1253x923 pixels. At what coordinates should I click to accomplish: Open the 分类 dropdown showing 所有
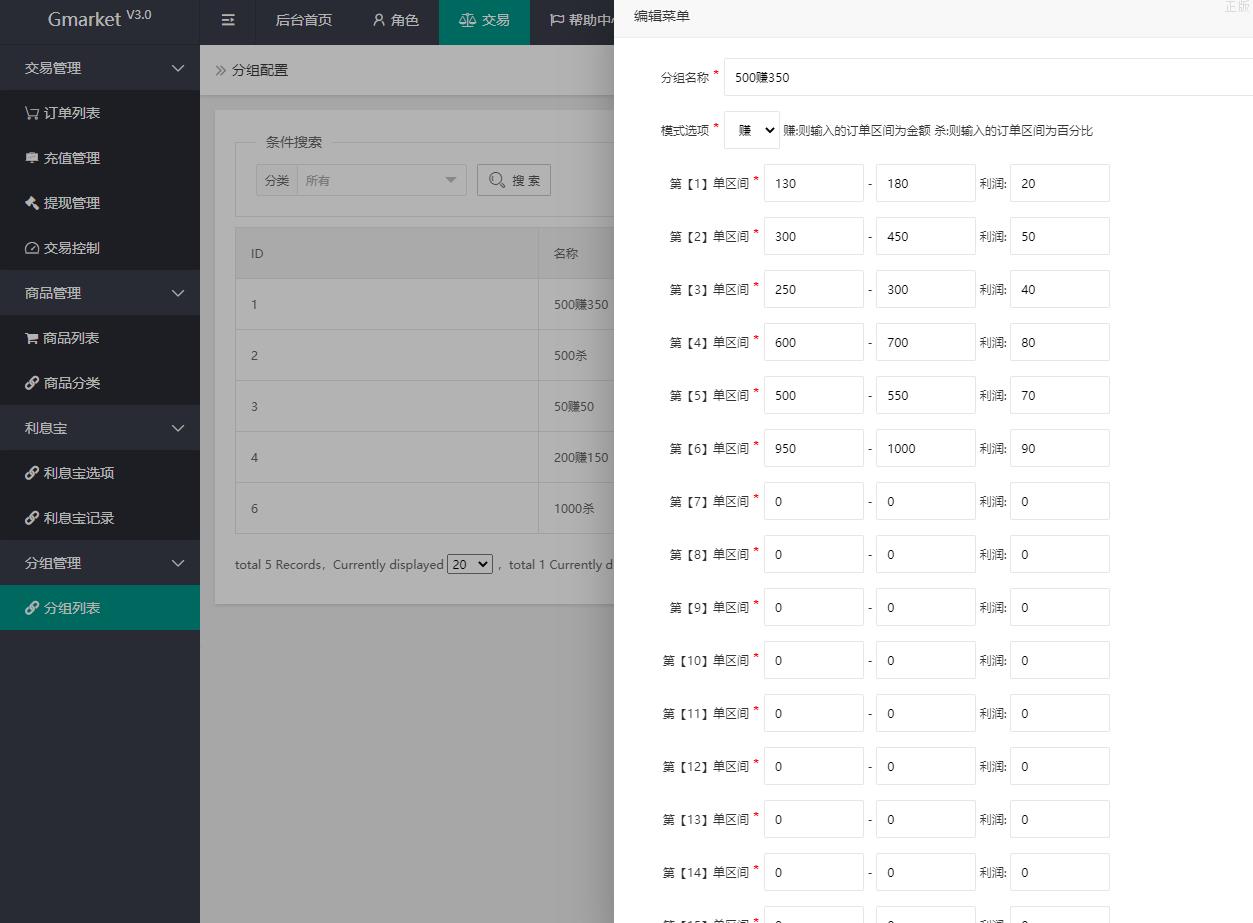(380, 181)
